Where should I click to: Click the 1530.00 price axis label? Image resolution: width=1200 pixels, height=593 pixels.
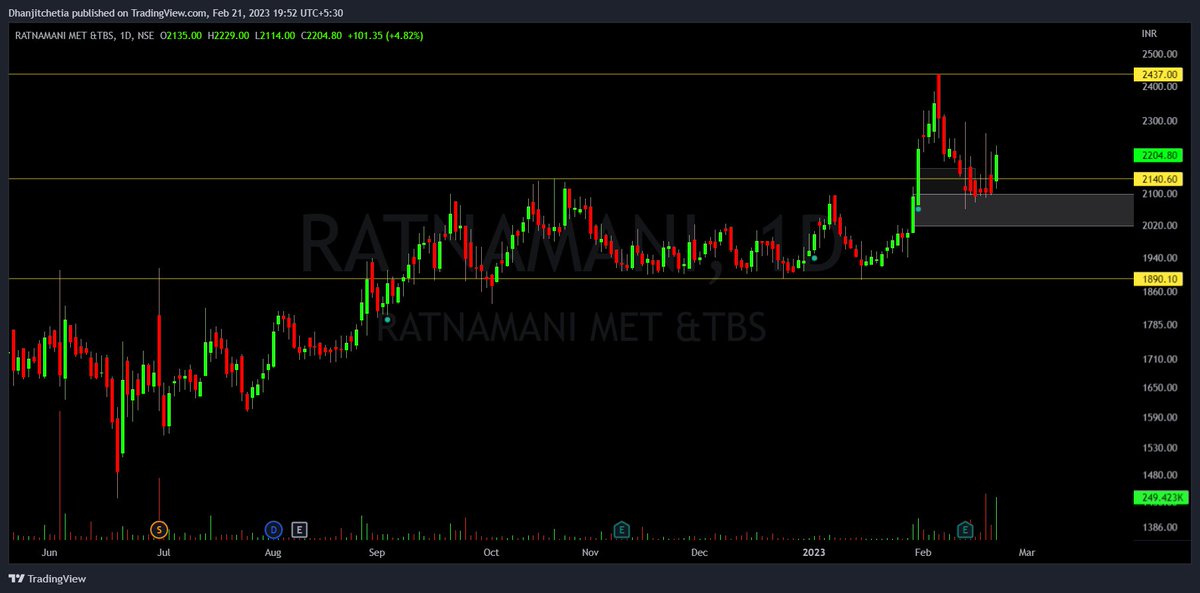tap(1157, 448)
